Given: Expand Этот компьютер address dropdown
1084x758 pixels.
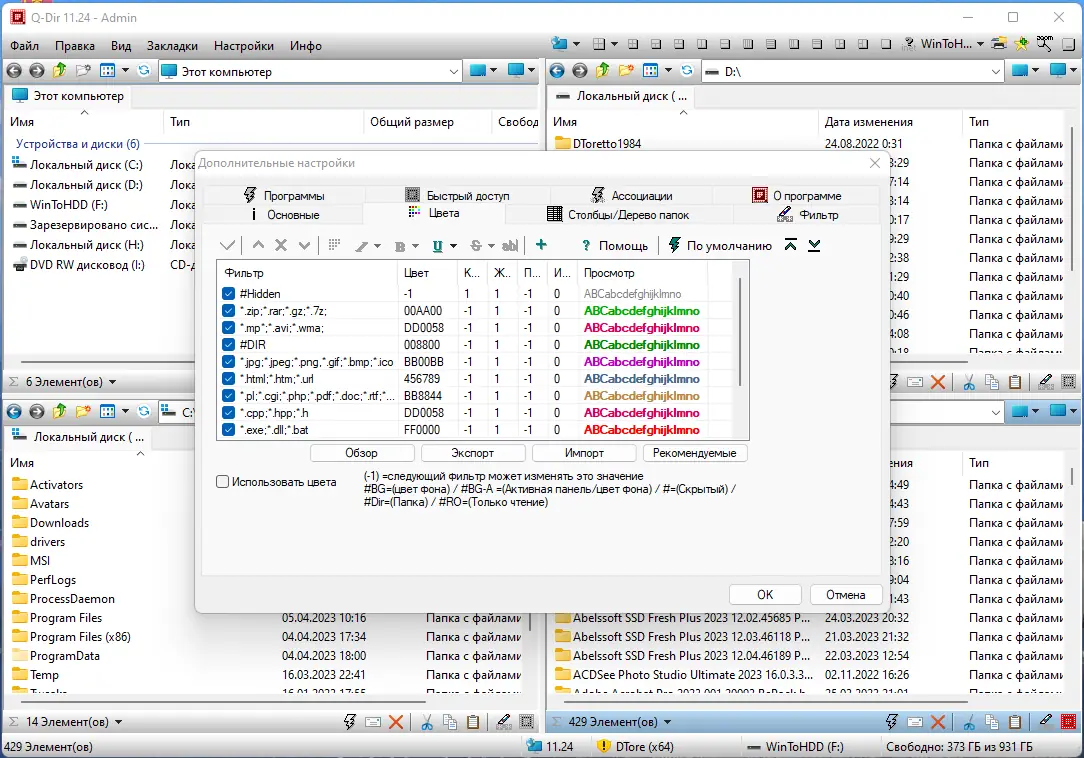Looking at the screenshot, I should click(454, 71).
